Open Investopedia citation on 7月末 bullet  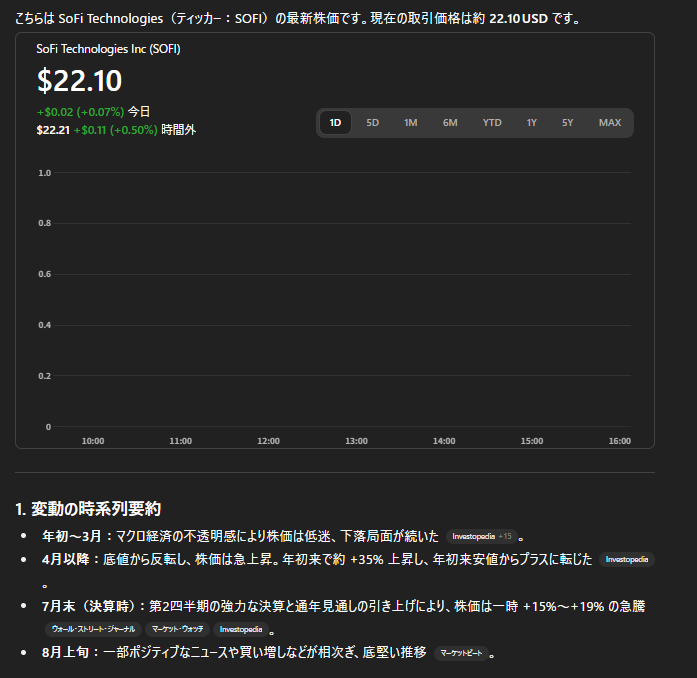pos(241,629)
